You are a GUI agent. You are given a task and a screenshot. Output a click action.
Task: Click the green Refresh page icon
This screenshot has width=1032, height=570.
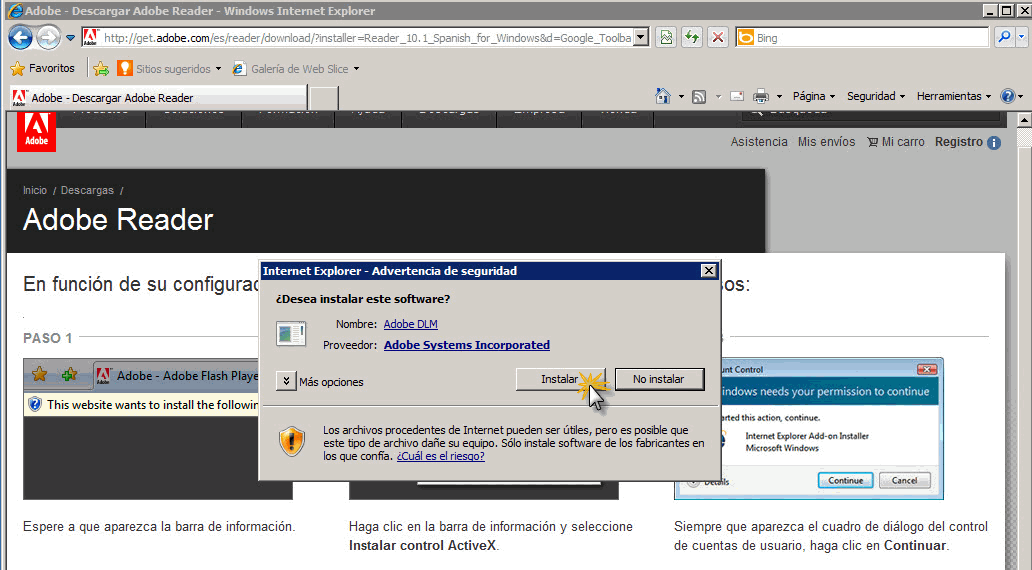[692, 38]
